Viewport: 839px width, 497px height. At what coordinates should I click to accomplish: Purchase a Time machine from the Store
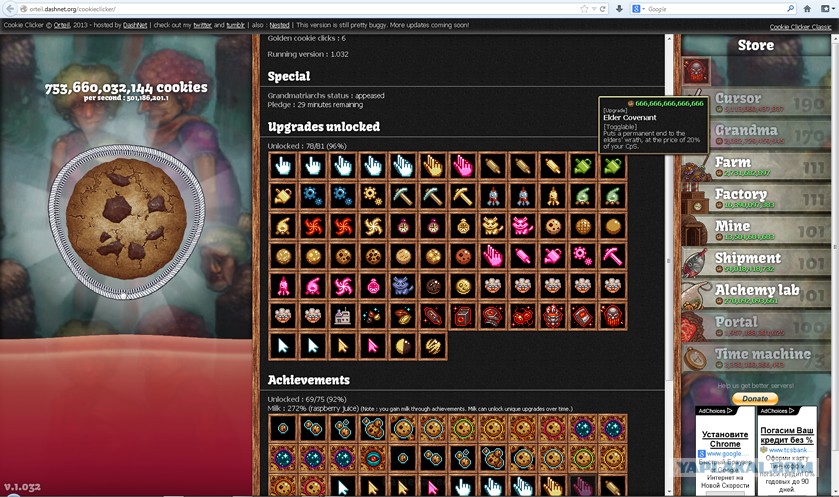pos(757,358)
